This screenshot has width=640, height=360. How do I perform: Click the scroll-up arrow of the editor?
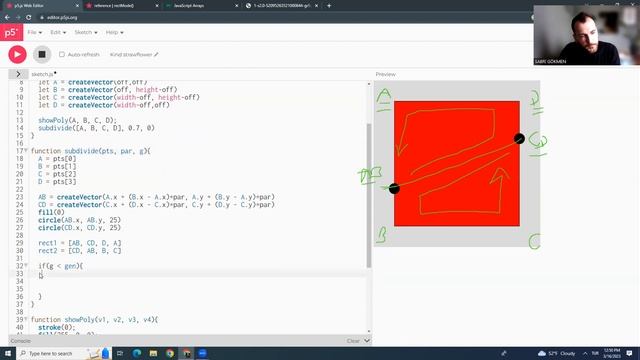click(x=369, y=84)
